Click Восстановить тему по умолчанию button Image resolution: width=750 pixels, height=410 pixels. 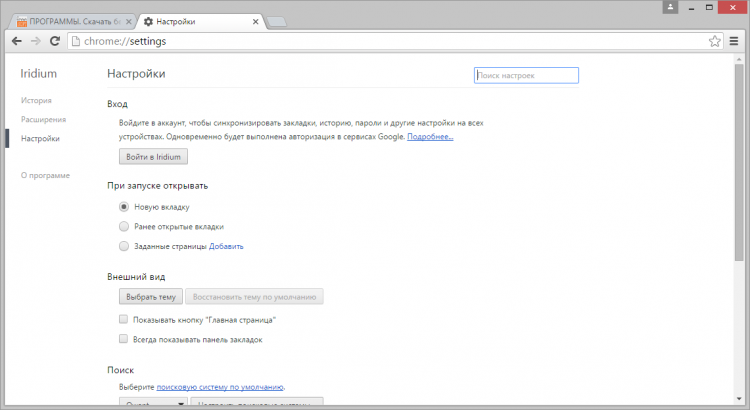point(254,297)
